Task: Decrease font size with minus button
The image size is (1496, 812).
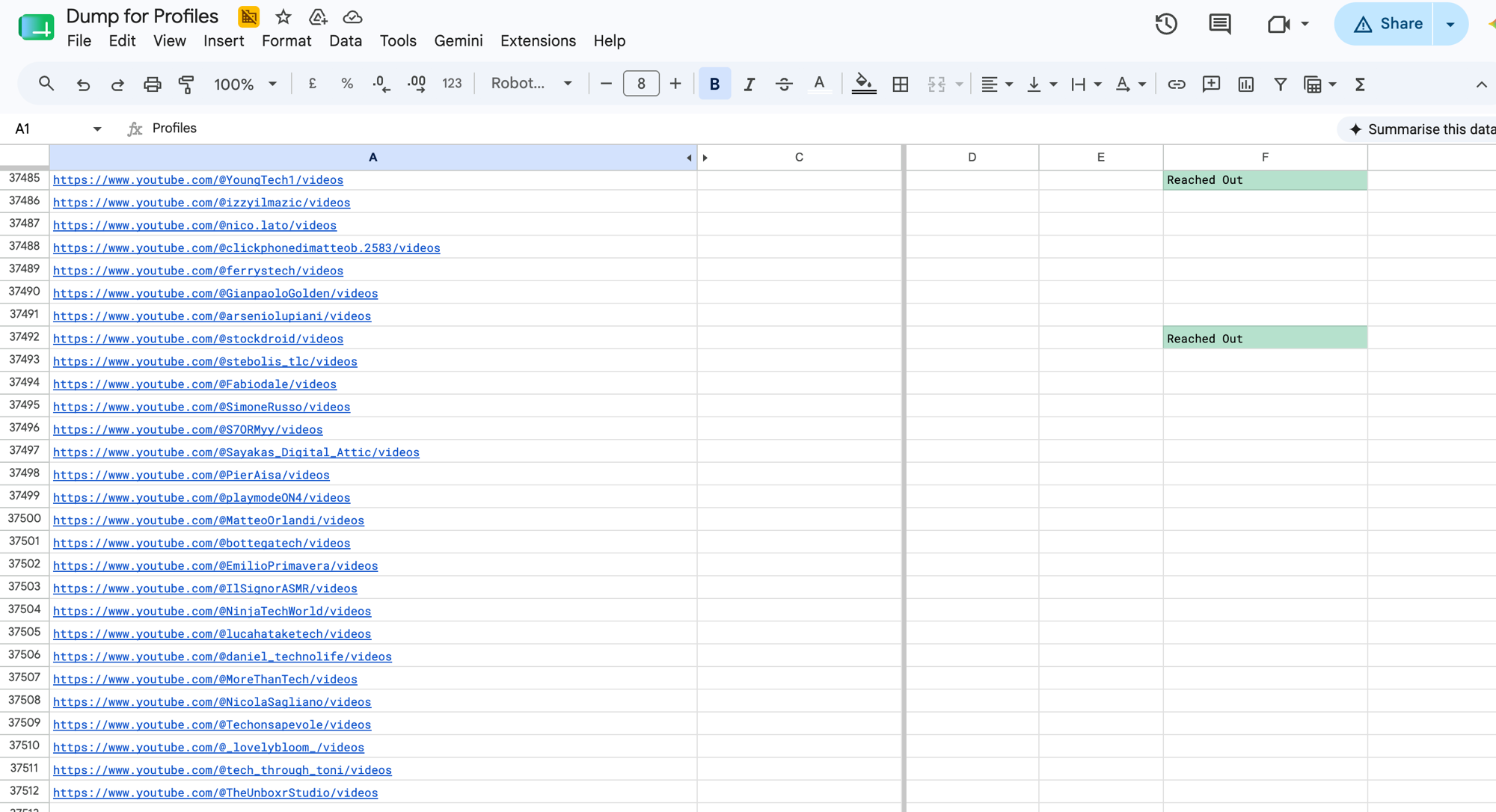Action: tap(606, 84)
